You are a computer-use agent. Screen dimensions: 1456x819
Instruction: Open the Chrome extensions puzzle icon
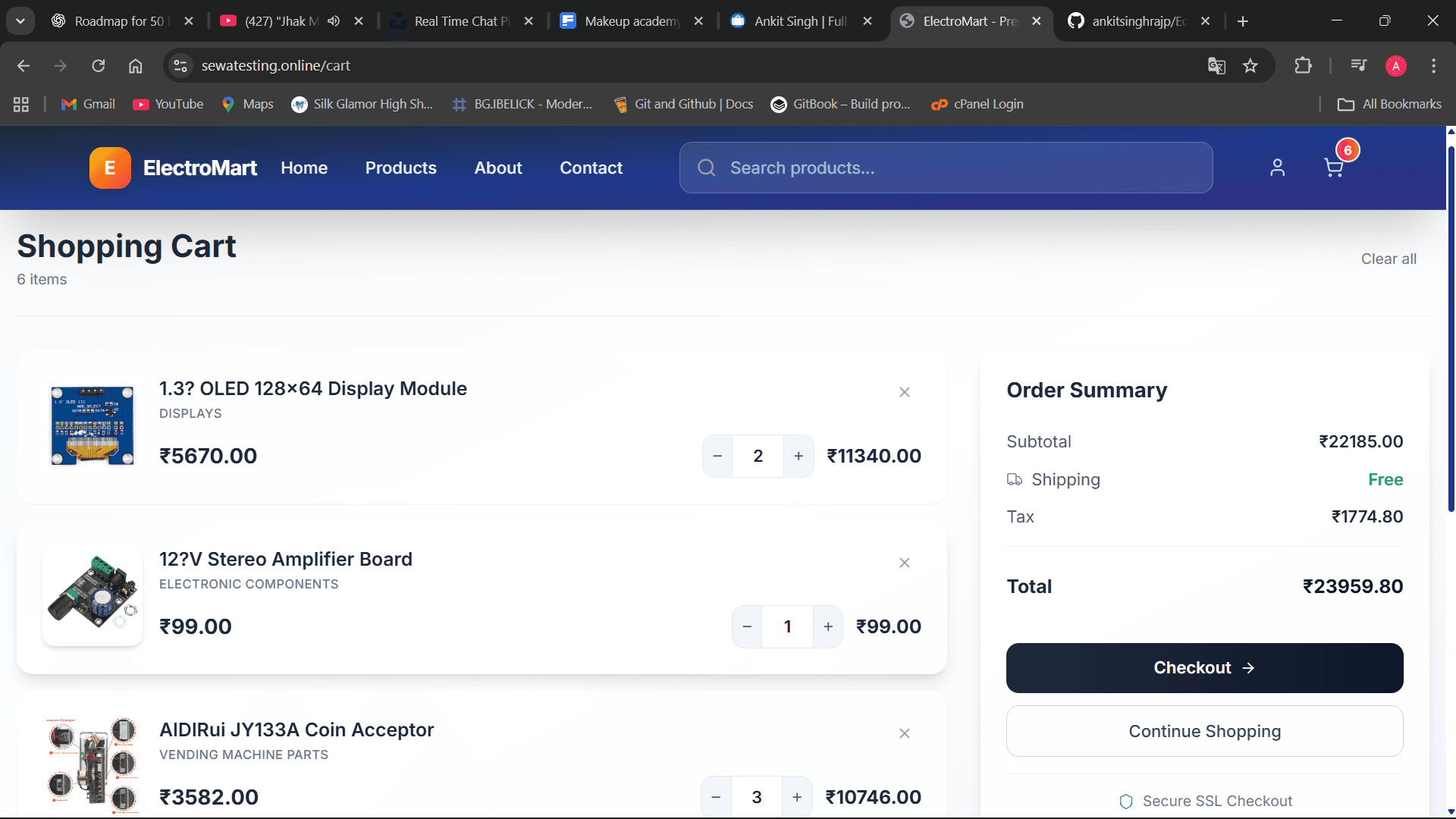point(1303,66)
